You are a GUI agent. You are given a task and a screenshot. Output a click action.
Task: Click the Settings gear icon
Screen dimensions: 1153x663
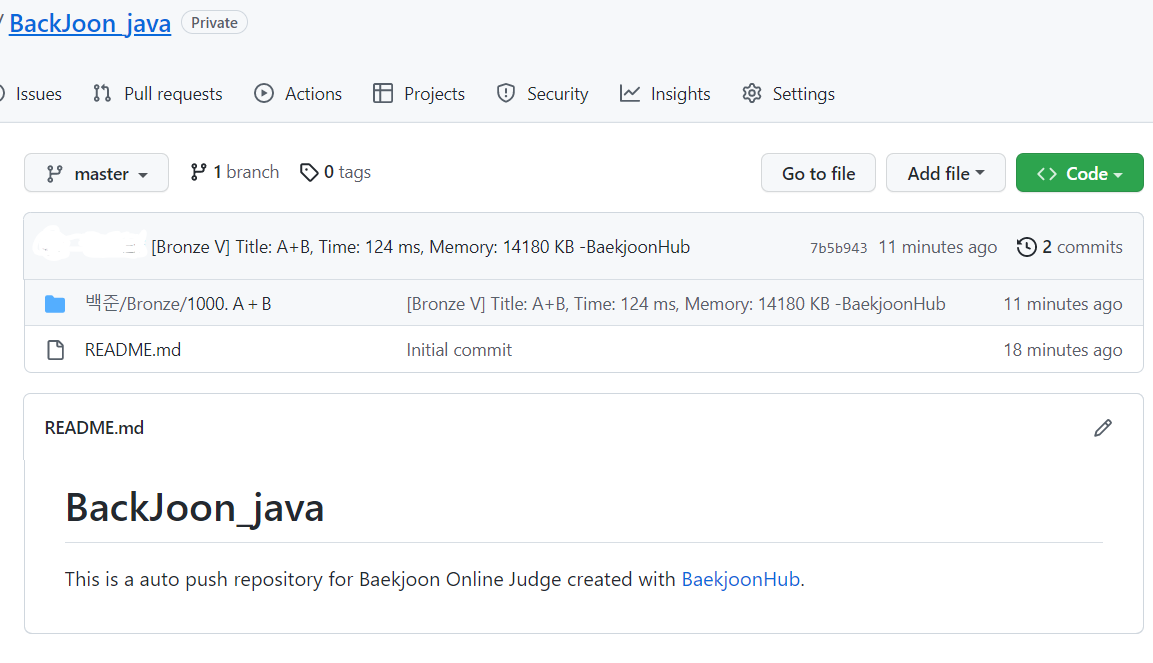tap(752, 93)
